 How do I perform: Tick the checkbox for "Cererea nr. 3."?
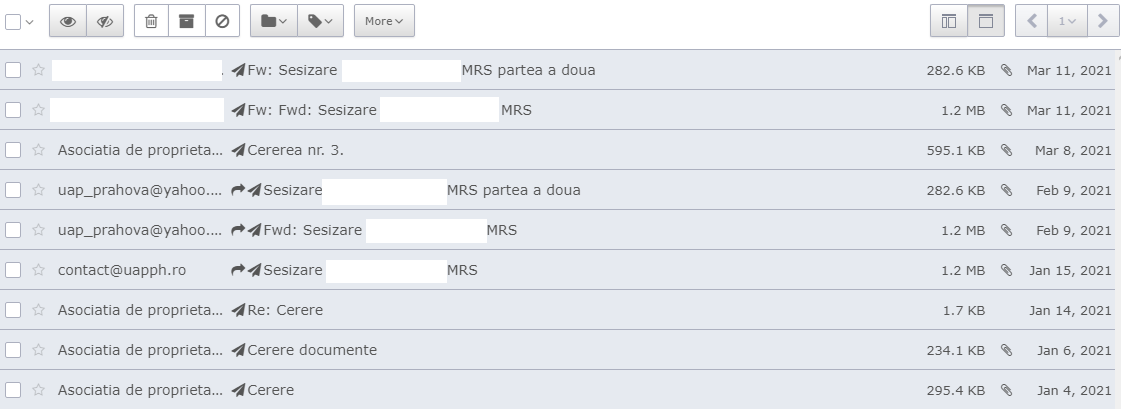coord(13,150)
